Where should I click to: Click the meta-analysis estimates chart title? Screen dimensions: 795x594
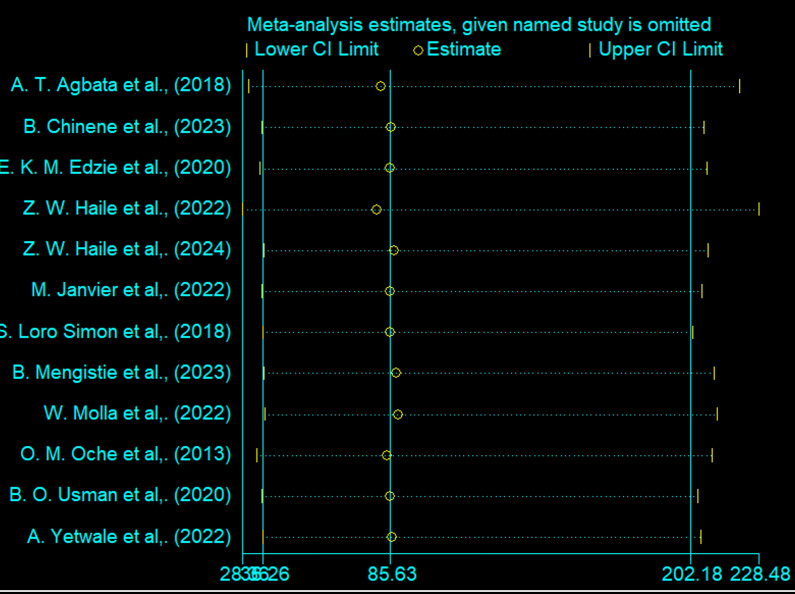(x=480, y=24)
